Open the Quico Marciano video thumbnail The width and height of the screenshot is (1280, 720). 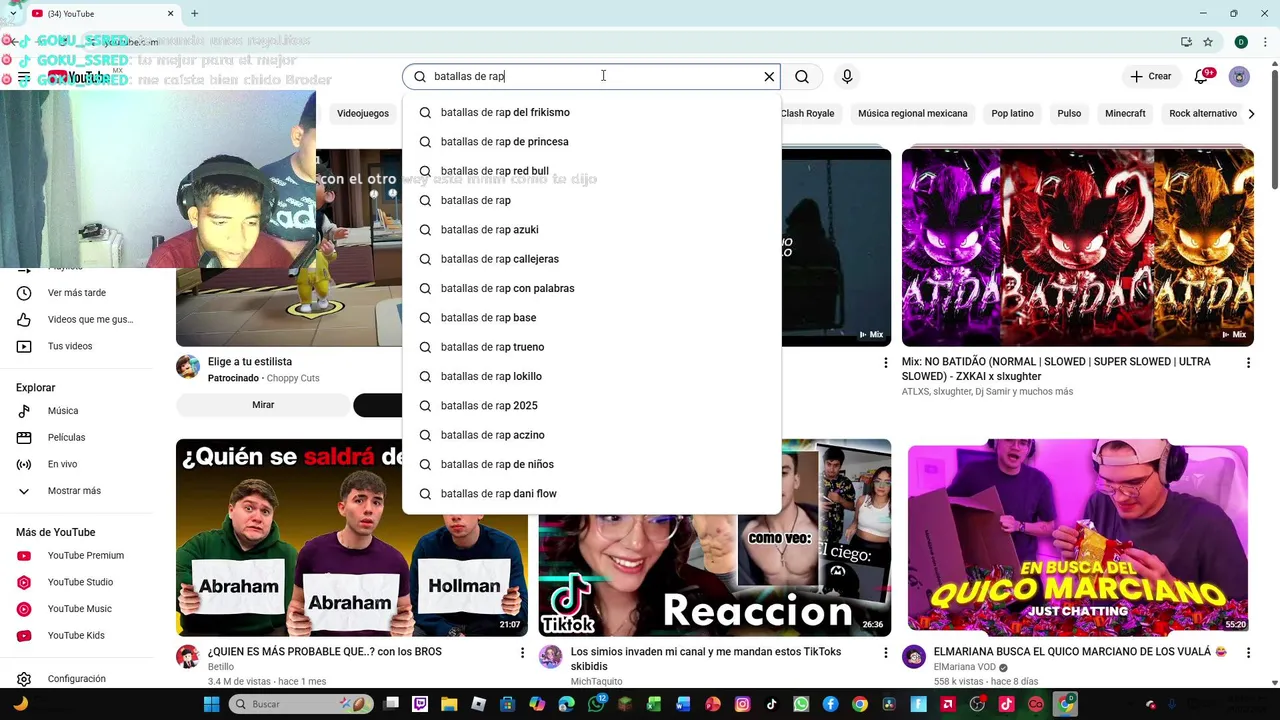tap(1077, 537)
